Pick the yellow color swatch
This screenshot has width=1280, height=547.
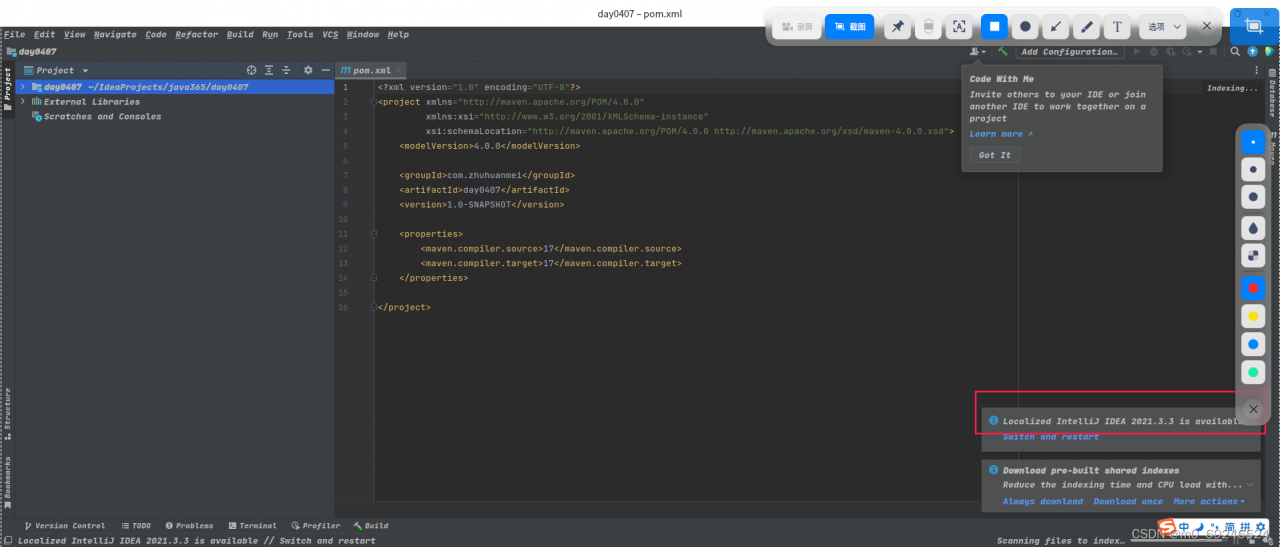point(1253,316)
